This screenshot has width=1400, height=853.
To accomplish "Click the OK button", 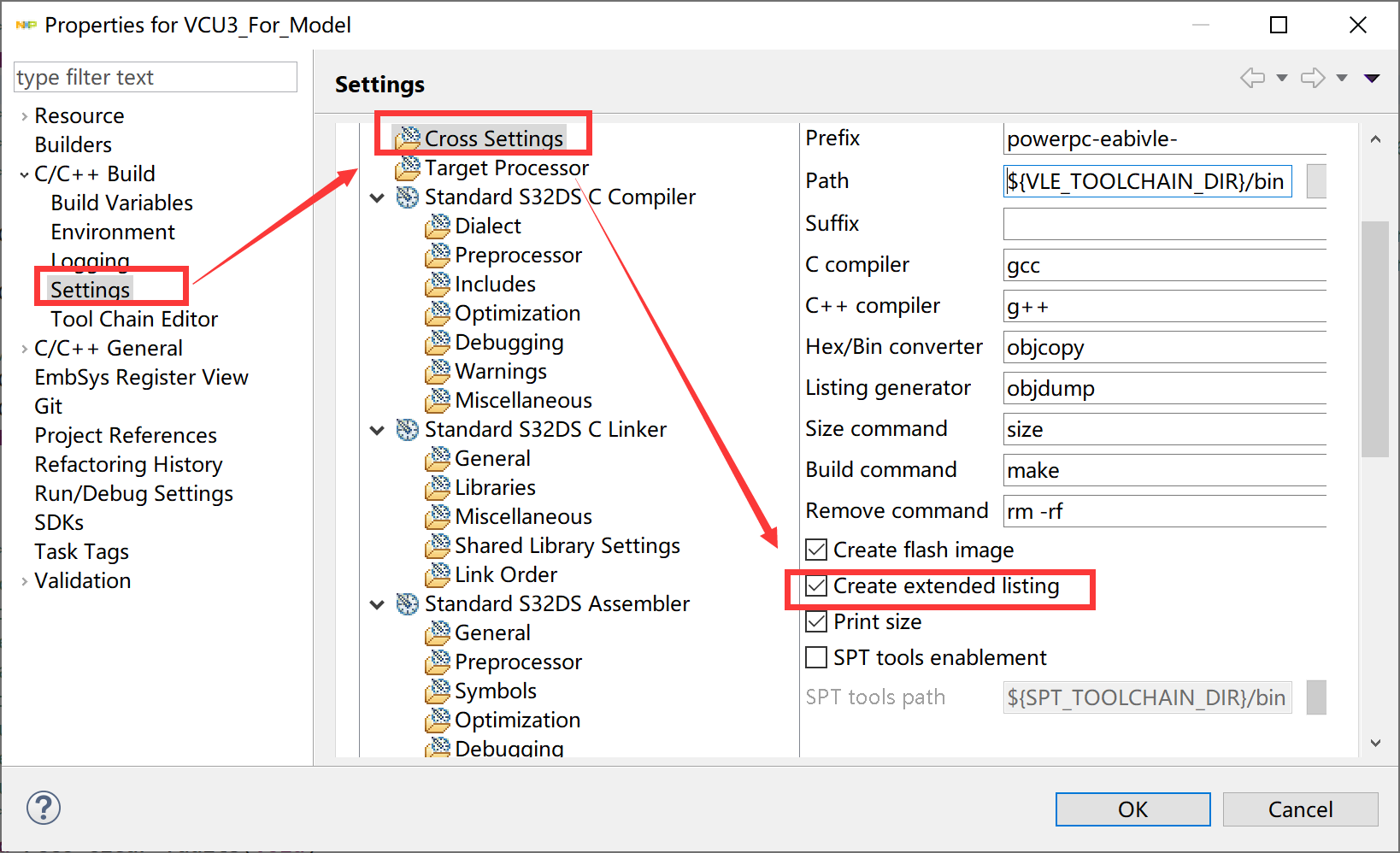I will tap(1132, 809).
